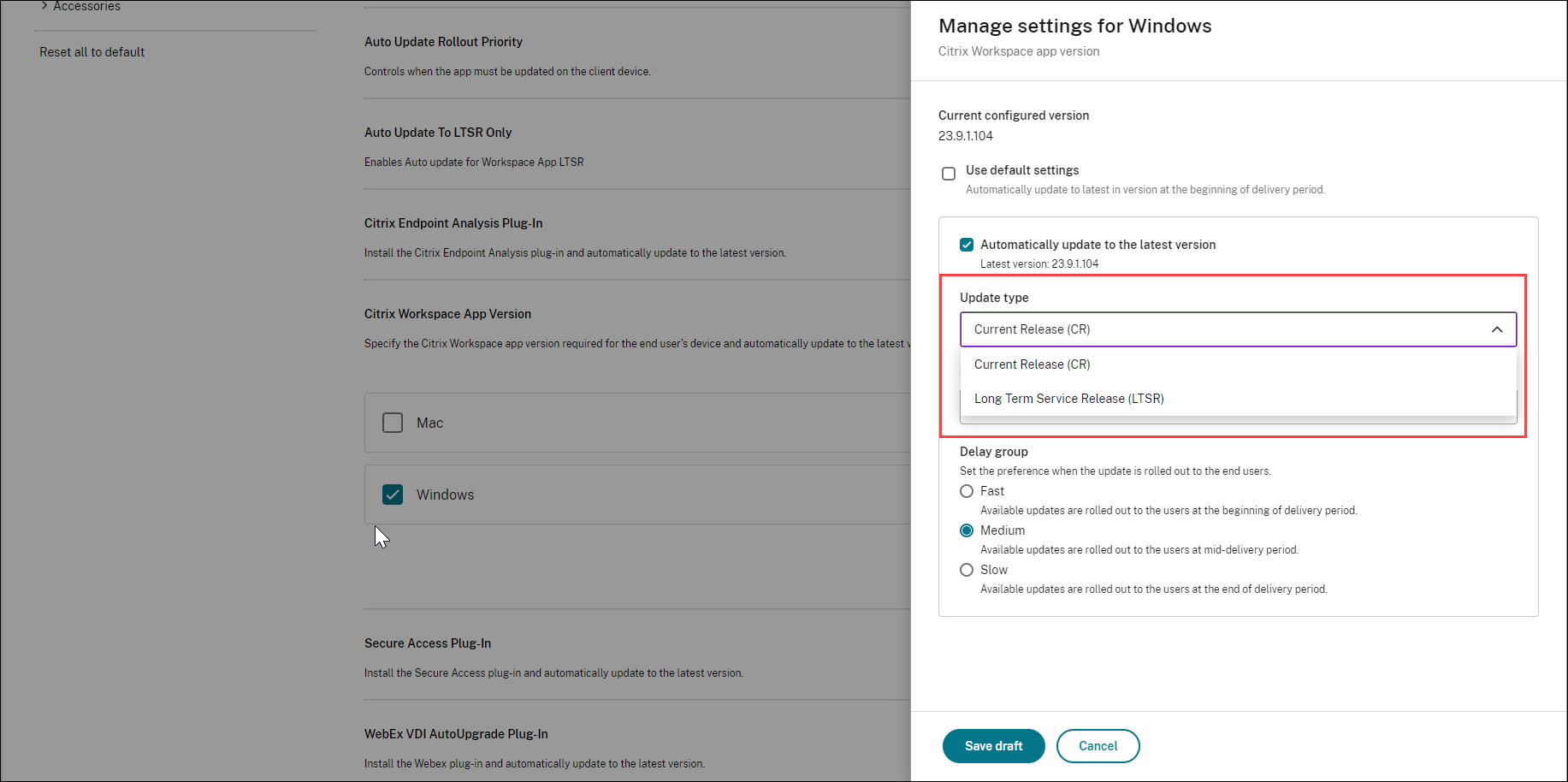Image resolution: width=1568 pixels, height=782 pixels.
Task: Click the Save draft button
Action: point(993,746)
